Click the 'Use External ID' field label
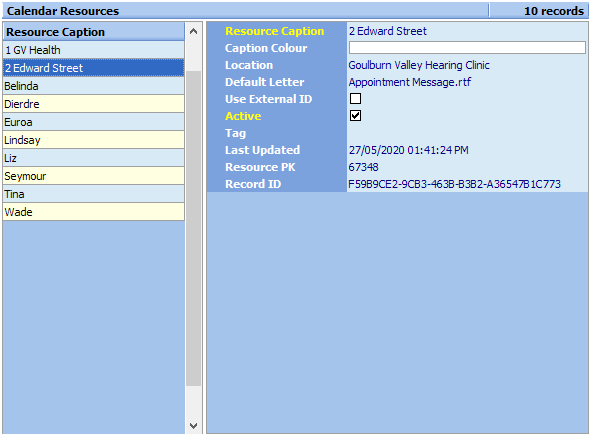 click(x=268, y=99)
